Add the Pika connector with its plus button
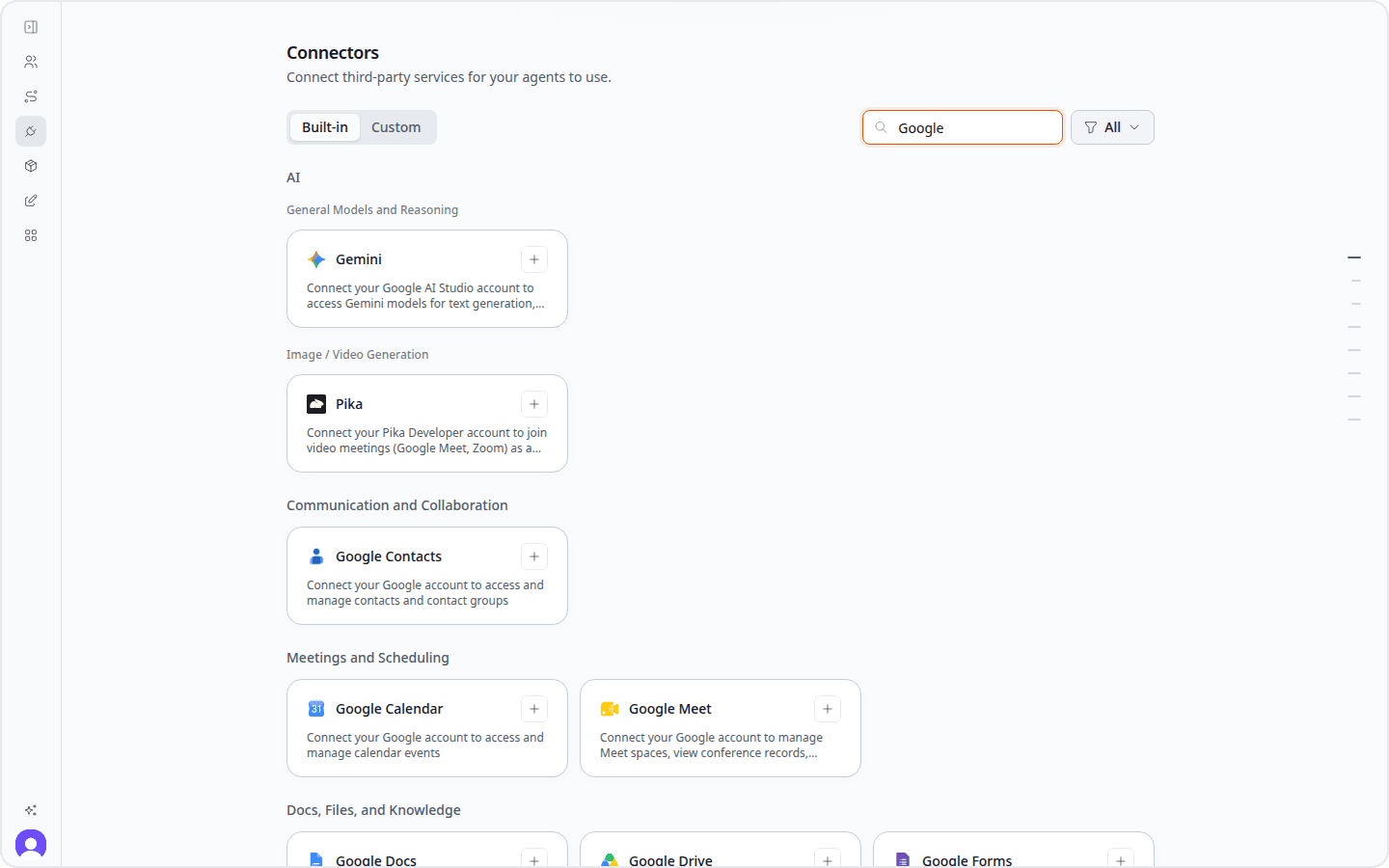Viewport: 1389px width, 868px height. click(x=534, y=404)
